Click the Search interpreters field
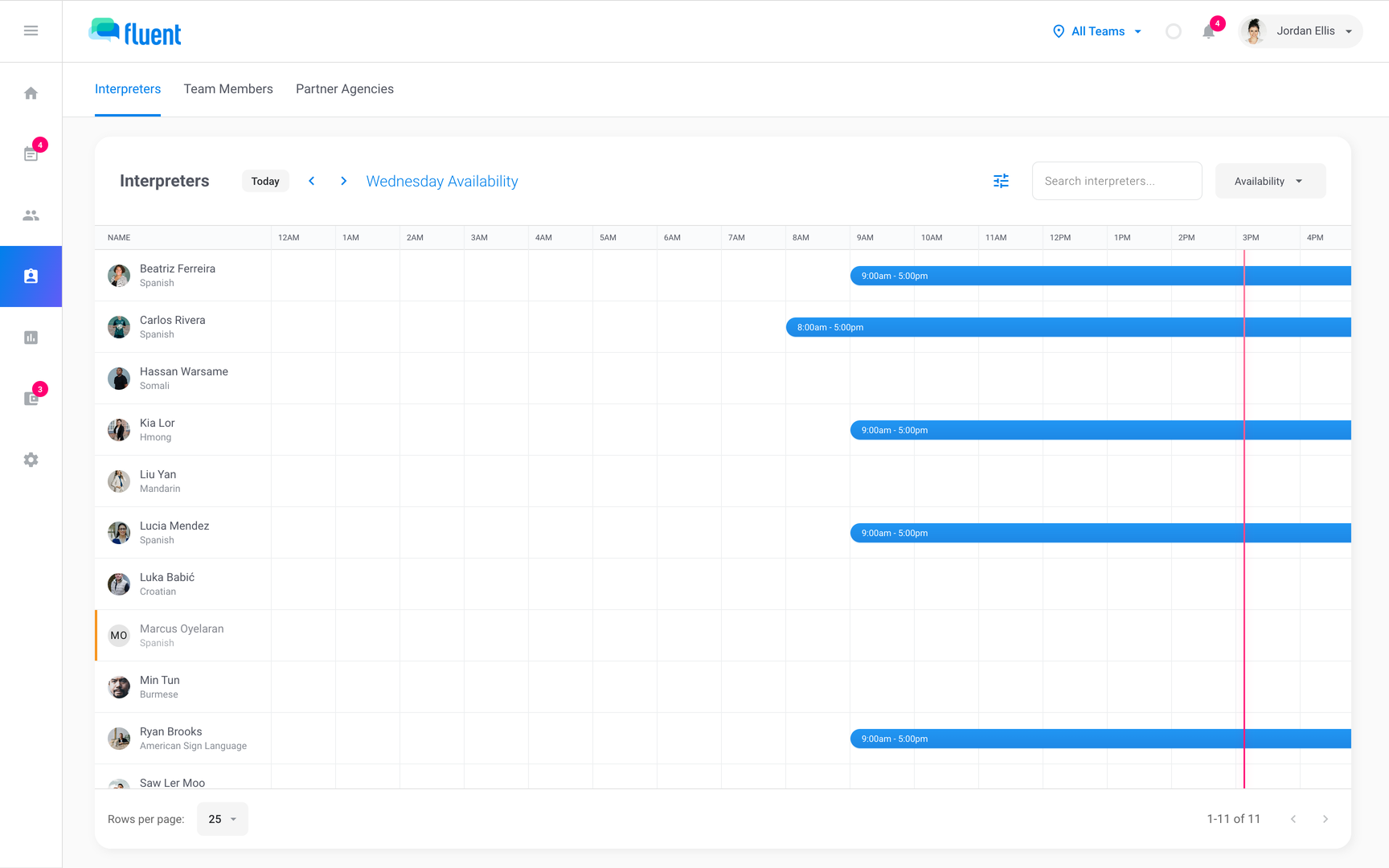Viewport: 1389px width, 868px height. 1117,181
